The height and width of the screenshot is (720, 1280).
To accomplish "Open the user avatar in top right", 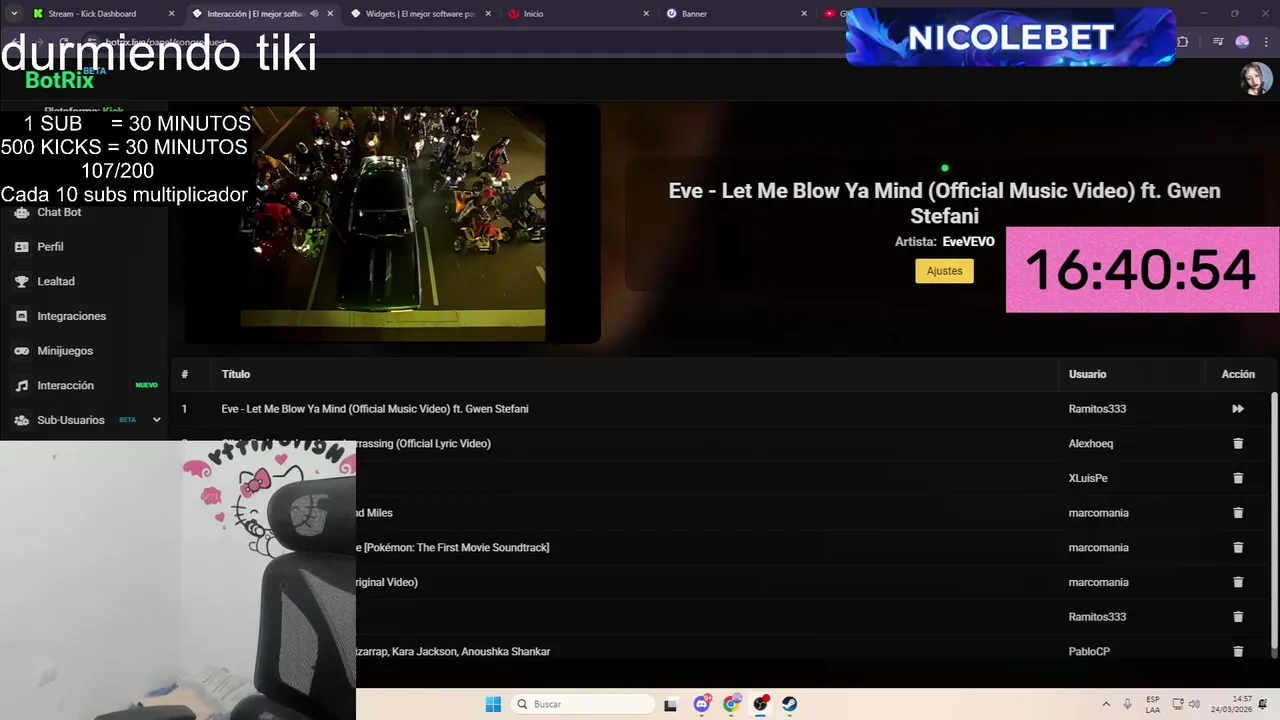I will (1256, 78).
